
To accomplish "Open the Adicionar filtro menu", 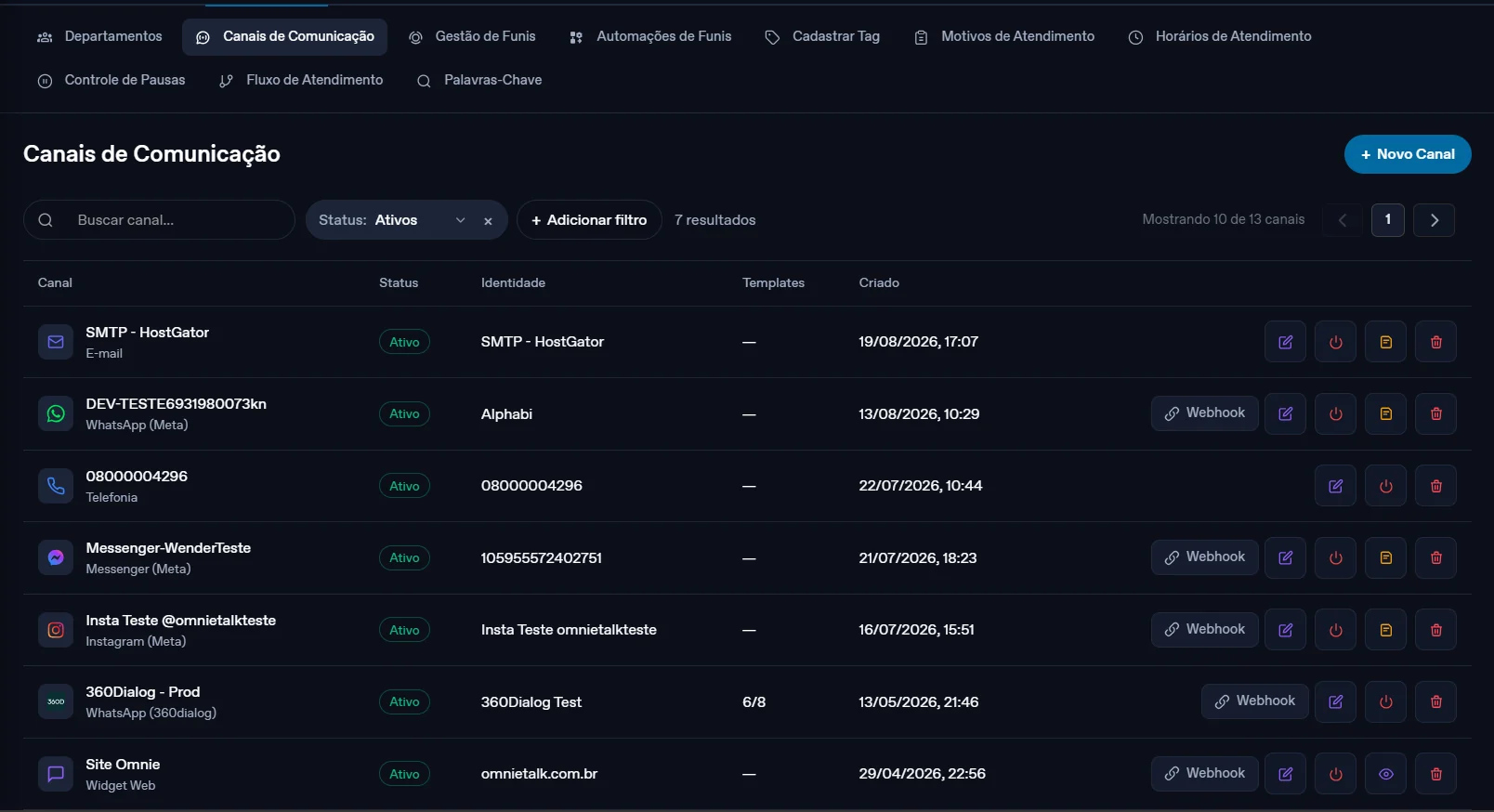I will 589,220.
